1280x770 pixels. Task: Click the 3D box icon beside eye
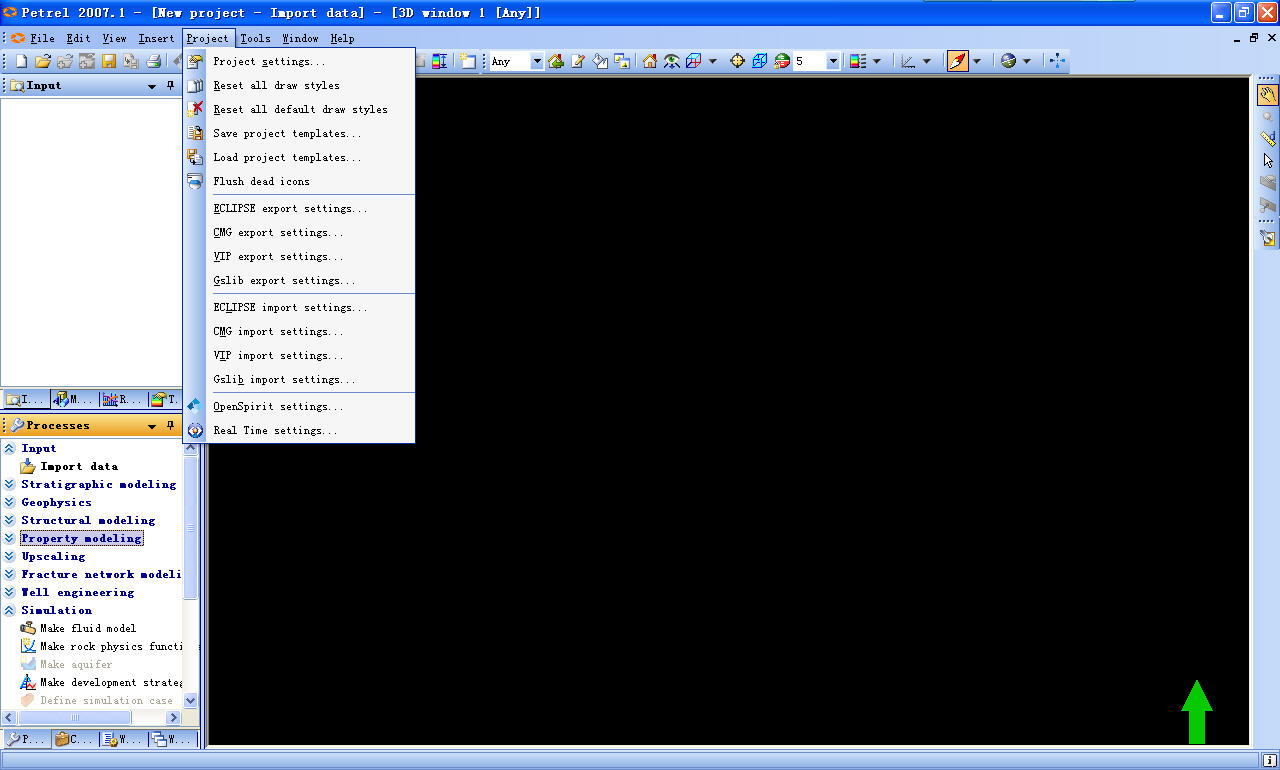694,62
